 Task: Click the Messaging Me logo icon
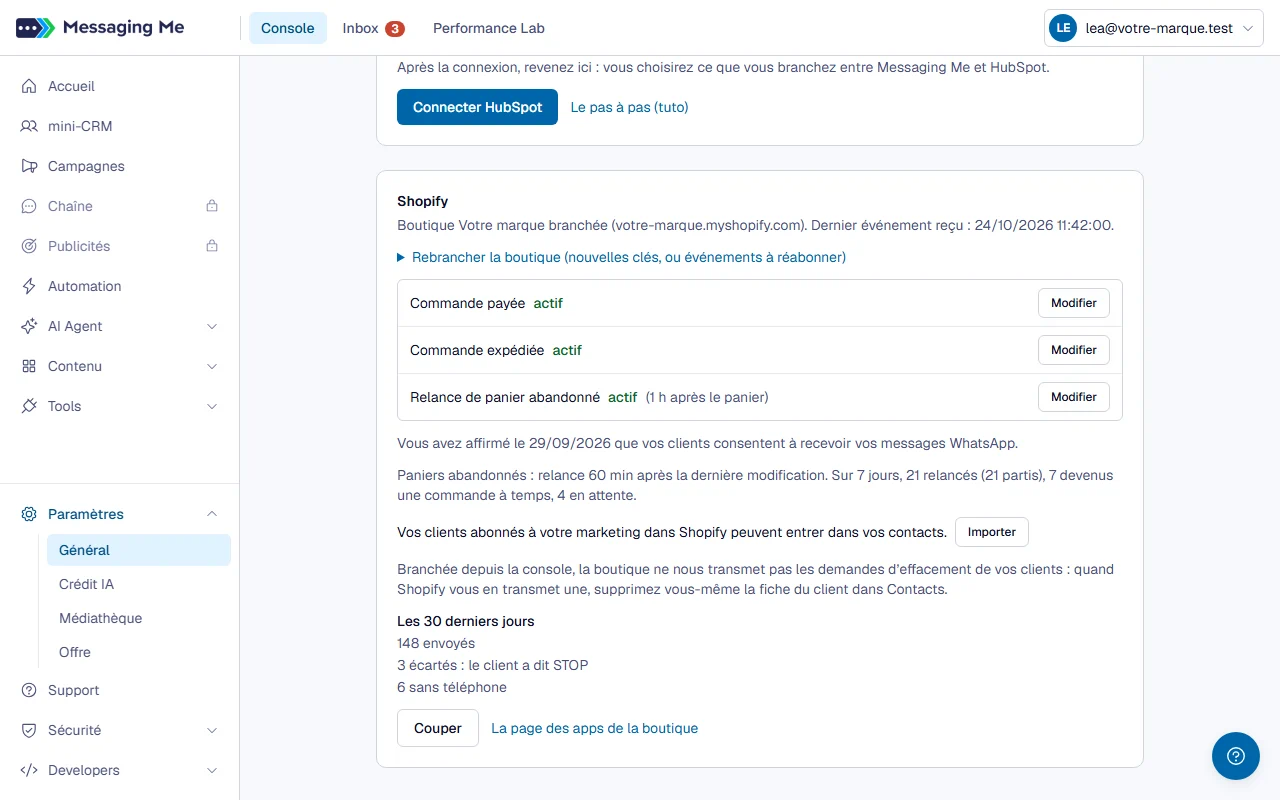pos(35,28)
